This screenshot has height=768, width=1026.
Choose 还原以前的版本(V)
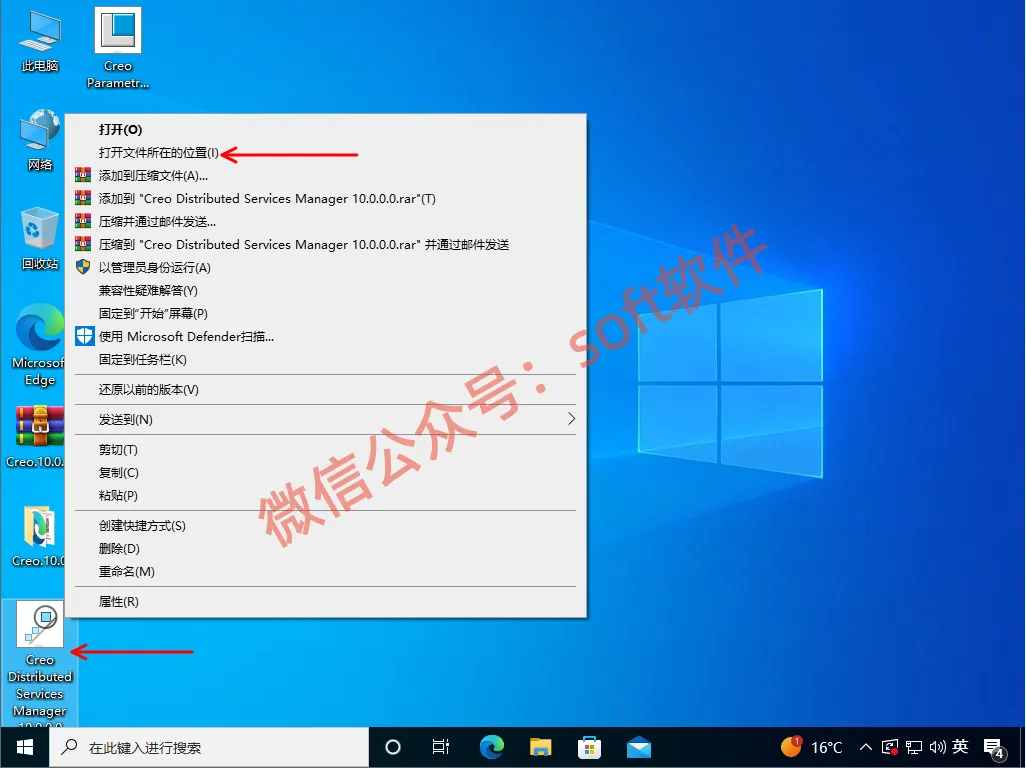[326, 390]
